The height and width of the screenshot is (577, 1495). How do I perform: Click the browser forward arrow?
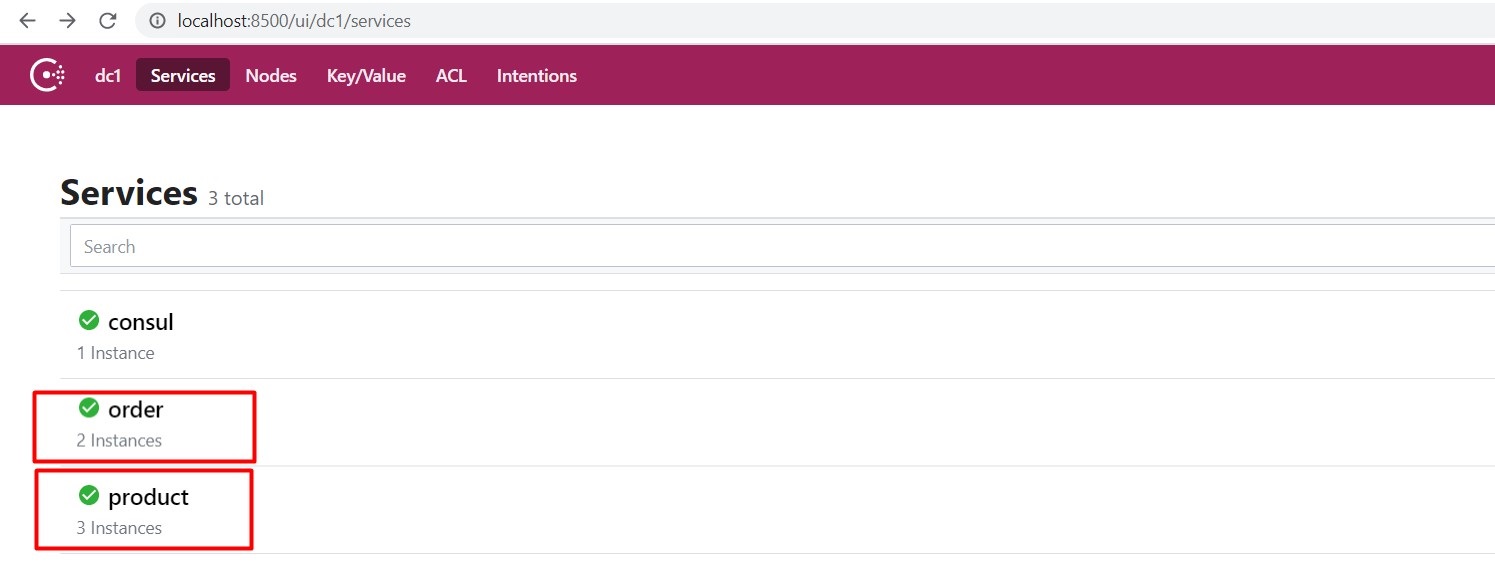click(x=68, y=21)
